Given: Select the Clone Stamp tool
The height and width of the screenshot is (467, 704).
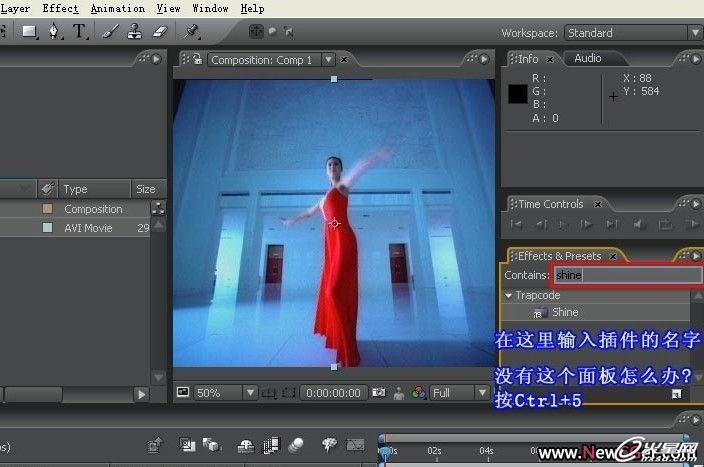Looking at the screenshot, I should coord(134,32).
